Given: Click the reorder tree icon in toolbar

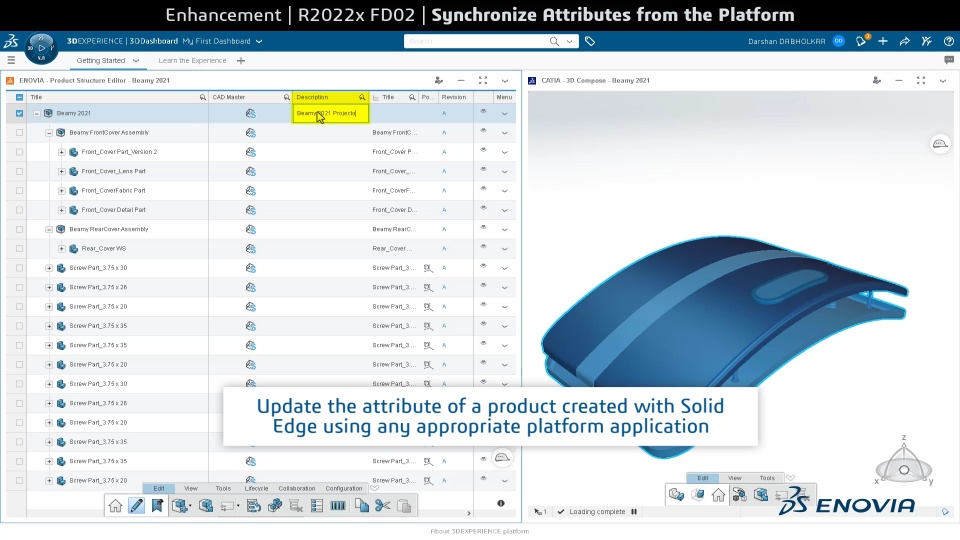Looking at the screenshot, I should tap(253, 506).
